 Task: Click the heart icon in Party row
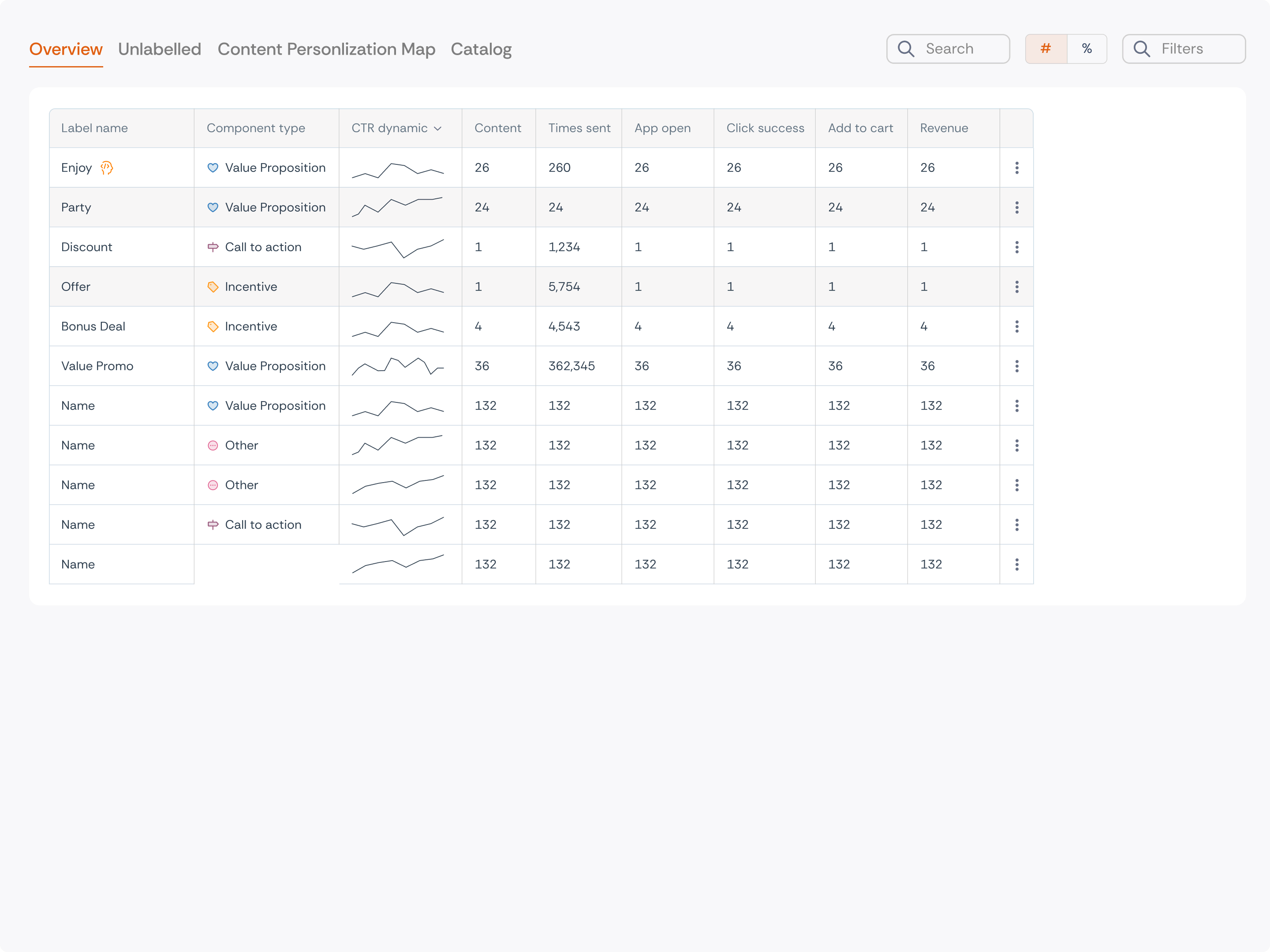[213, 207]
